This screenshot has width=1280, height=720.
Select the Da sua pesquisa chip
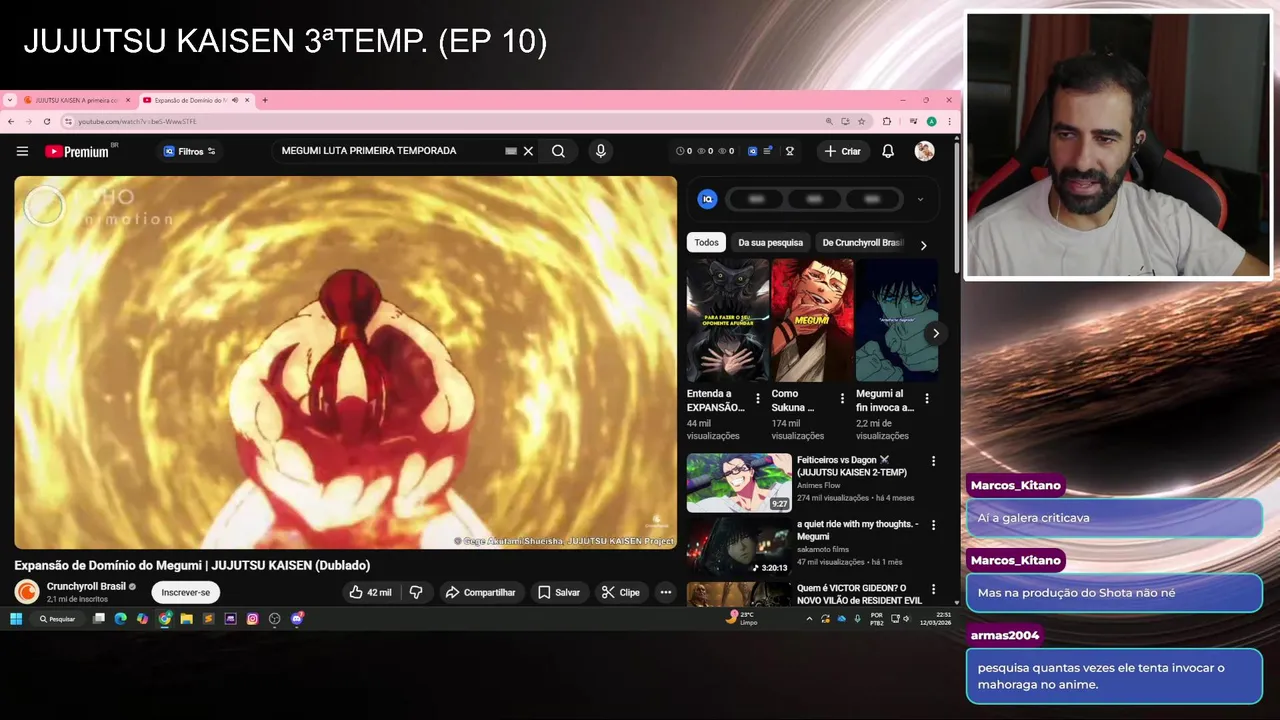pyautogui.click(x=770, y=243)
